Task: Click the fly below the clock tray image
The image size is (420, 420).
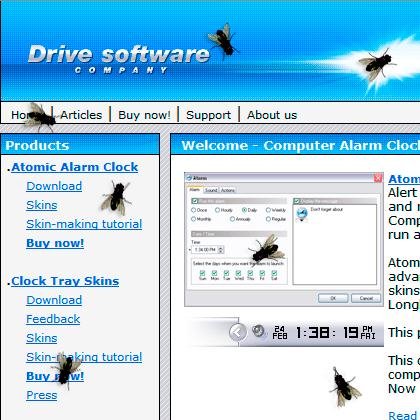Action: [345, 387]
